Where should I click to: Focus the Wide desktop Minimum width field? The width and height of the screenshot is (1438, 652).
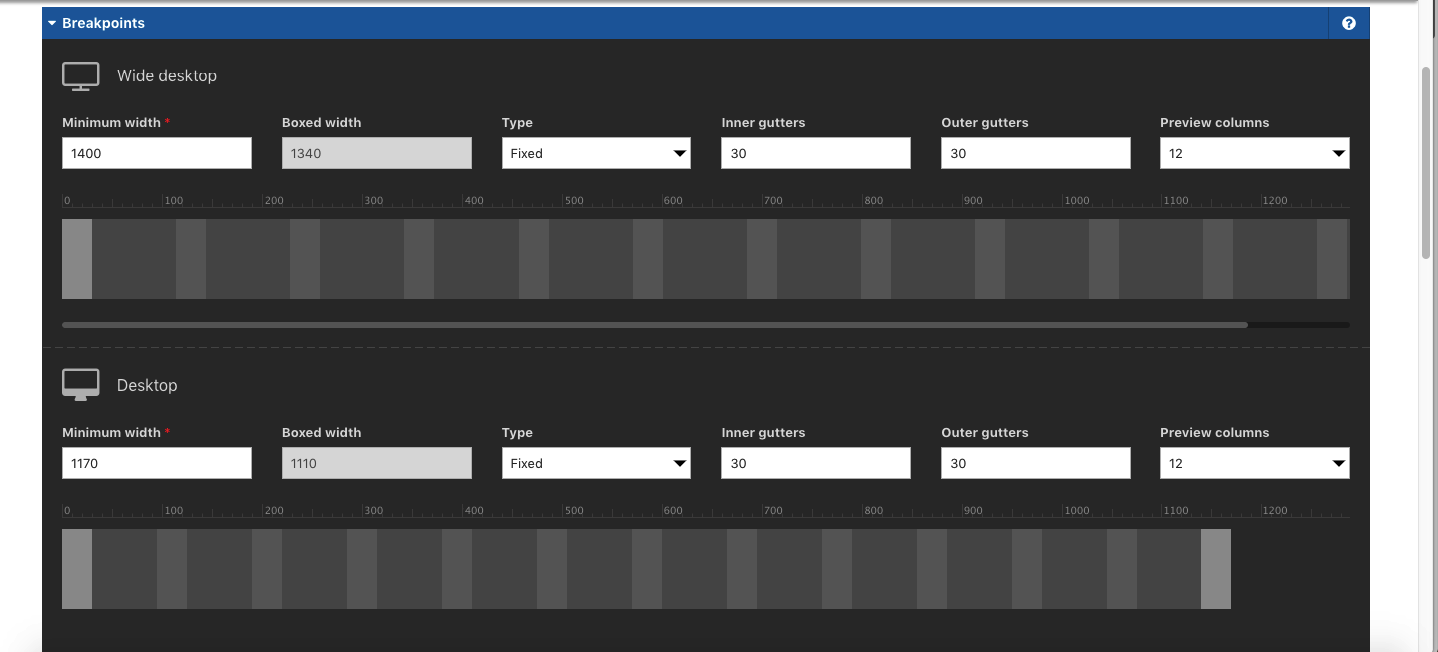tap(157, 153)
